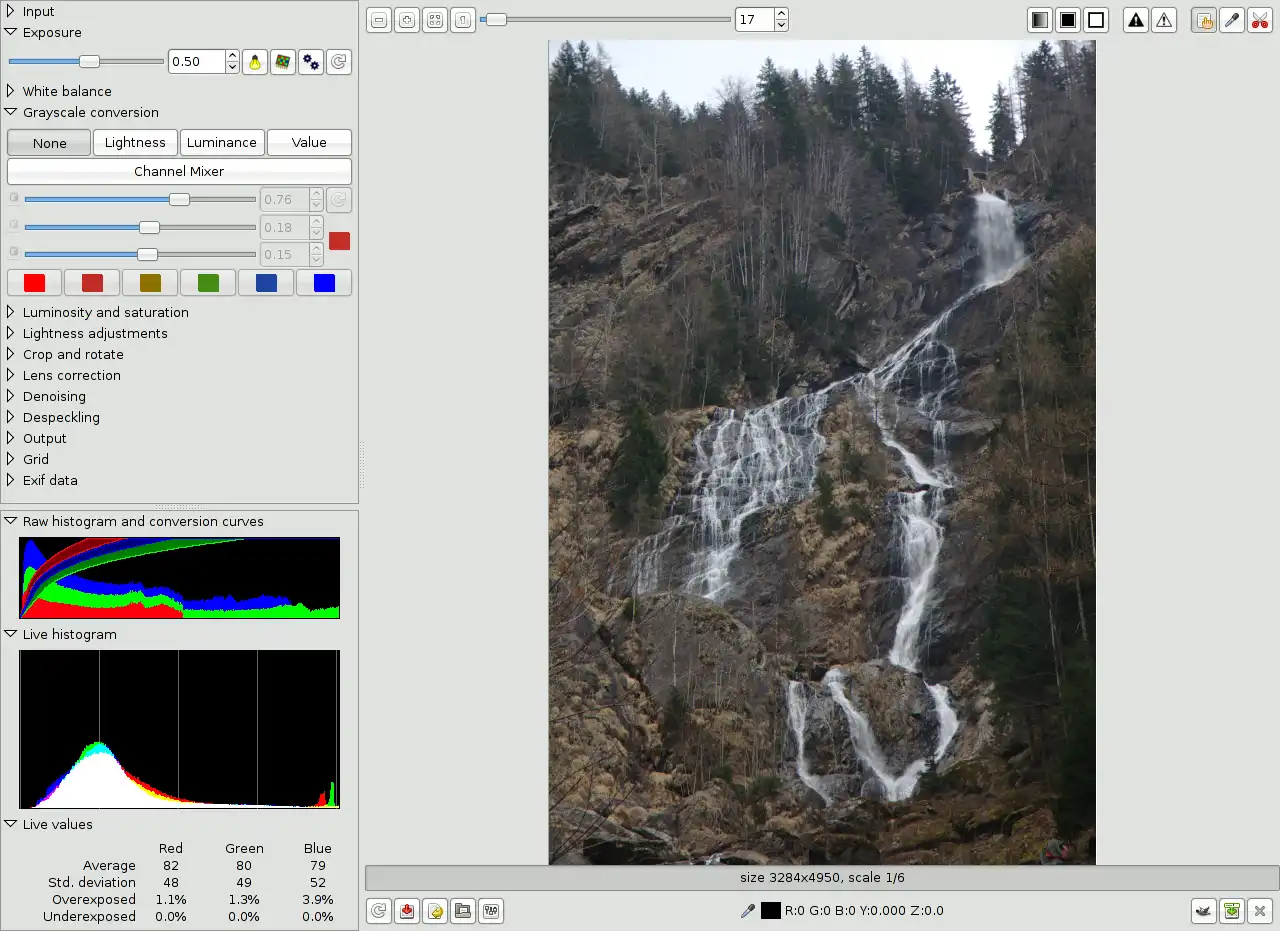Click the folder icon in the bottom bar
Viewport: 1280px width, 931px height.
(463, 911)
